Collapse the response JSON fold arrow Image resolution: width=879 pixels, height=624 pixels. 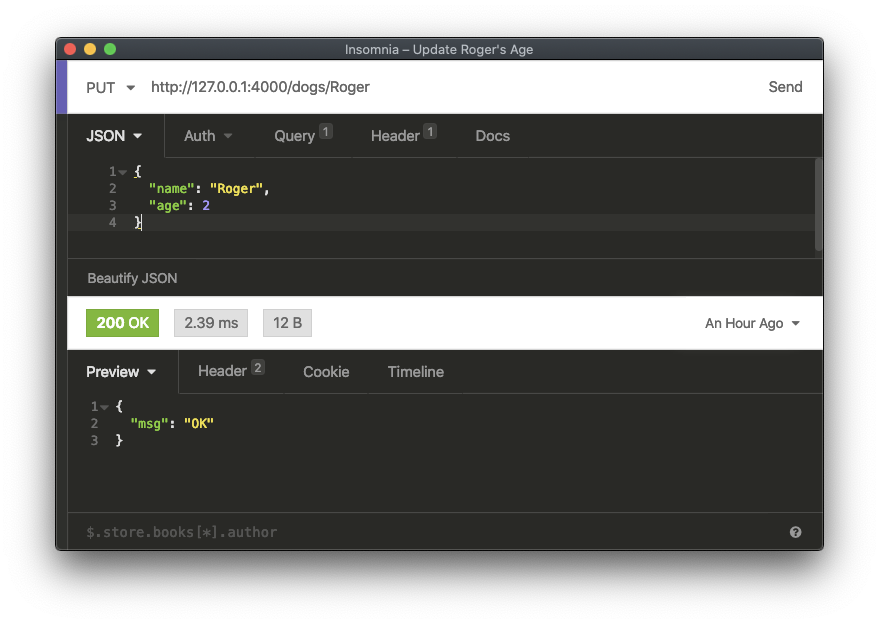click(105, 407)
